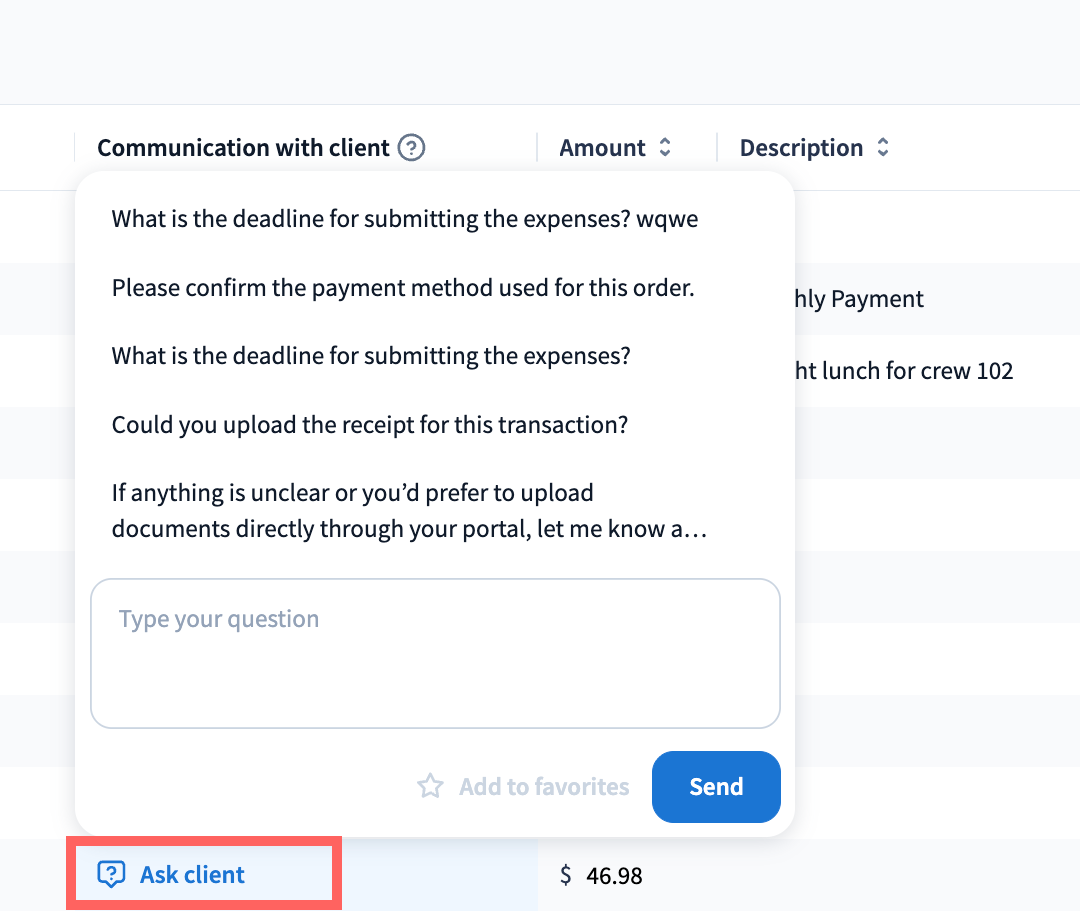Click the Ask client link text
Image resolution: width=1080 pixels, height=918 pixels.
(x=192, y=875)
